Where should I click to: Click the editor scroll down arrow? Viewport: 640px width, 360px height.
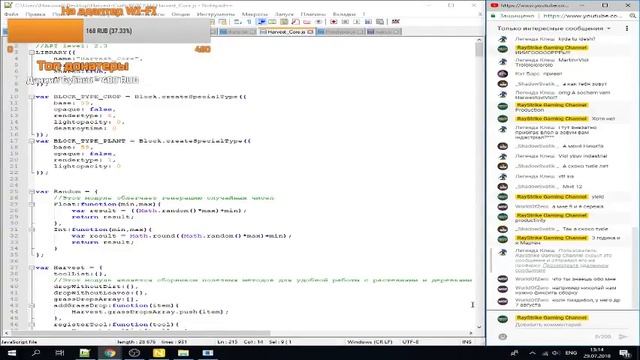479,327
